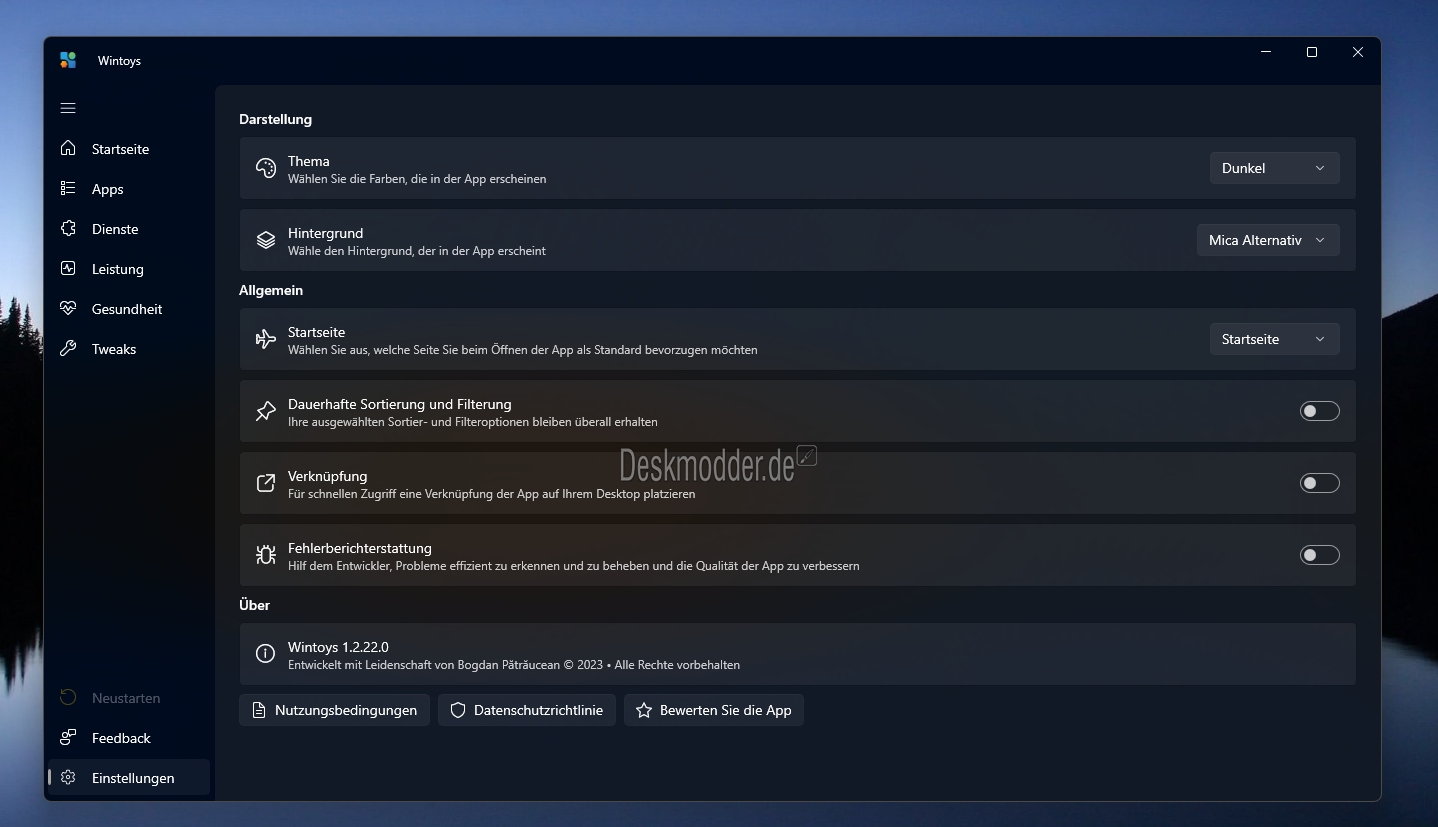Image resolution: width=1438 pixels, height=827 pixels.
Task: Click the Apps list icon in sidebar
Action: pos(68,188)
